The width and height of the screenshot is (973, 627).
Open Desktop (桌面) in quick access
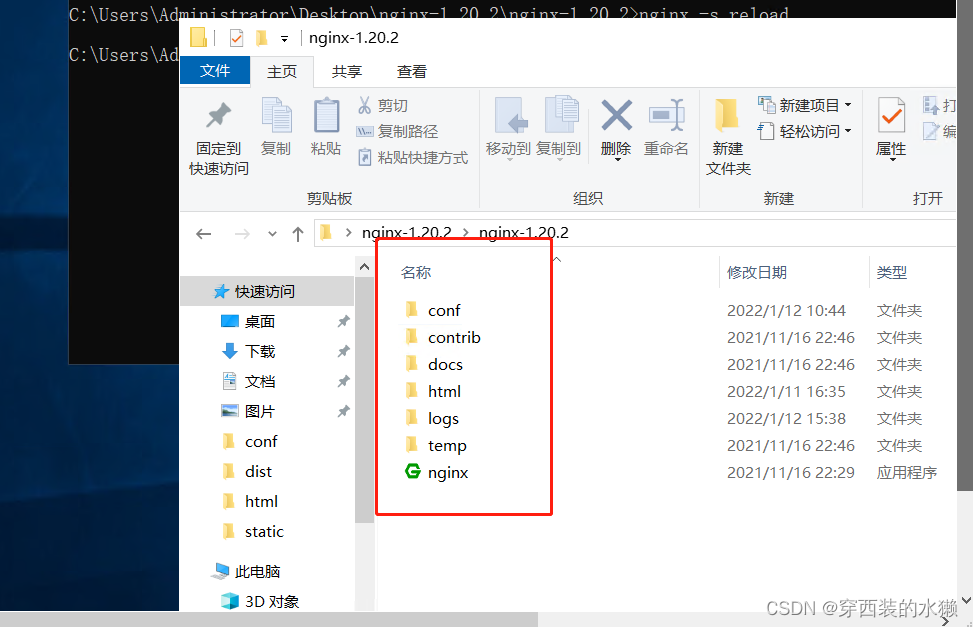tap(259, 322)
